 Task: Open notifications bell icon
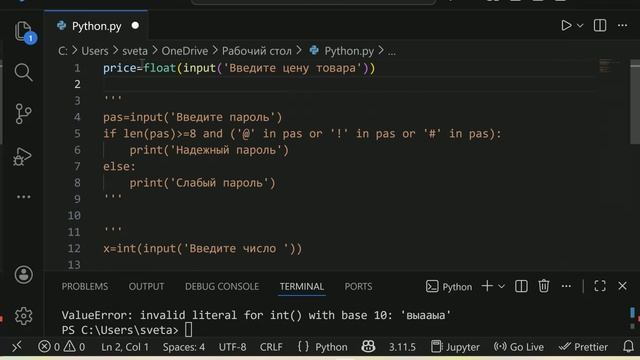pos(629,347)
